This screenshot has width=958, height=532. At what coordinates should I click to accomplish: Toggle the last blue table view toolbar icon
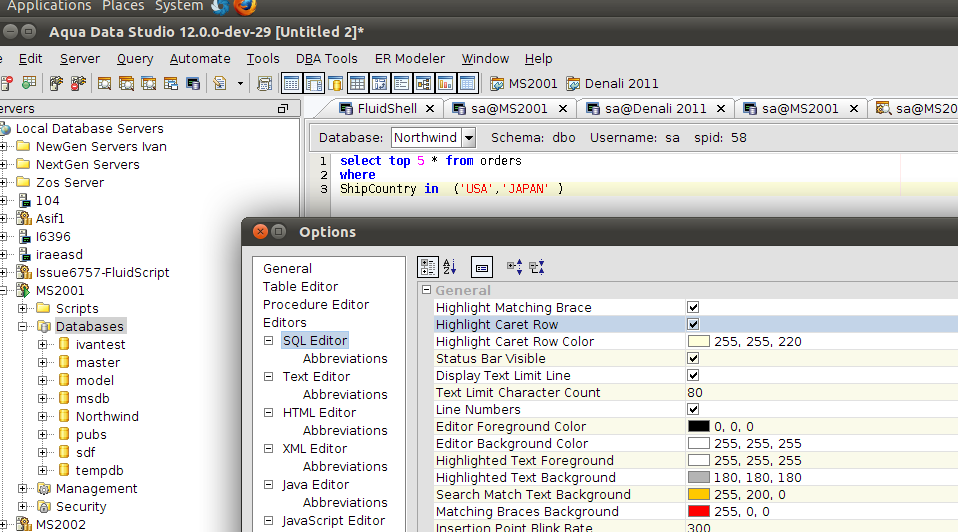pyautogui.click(x=467, y=83)
